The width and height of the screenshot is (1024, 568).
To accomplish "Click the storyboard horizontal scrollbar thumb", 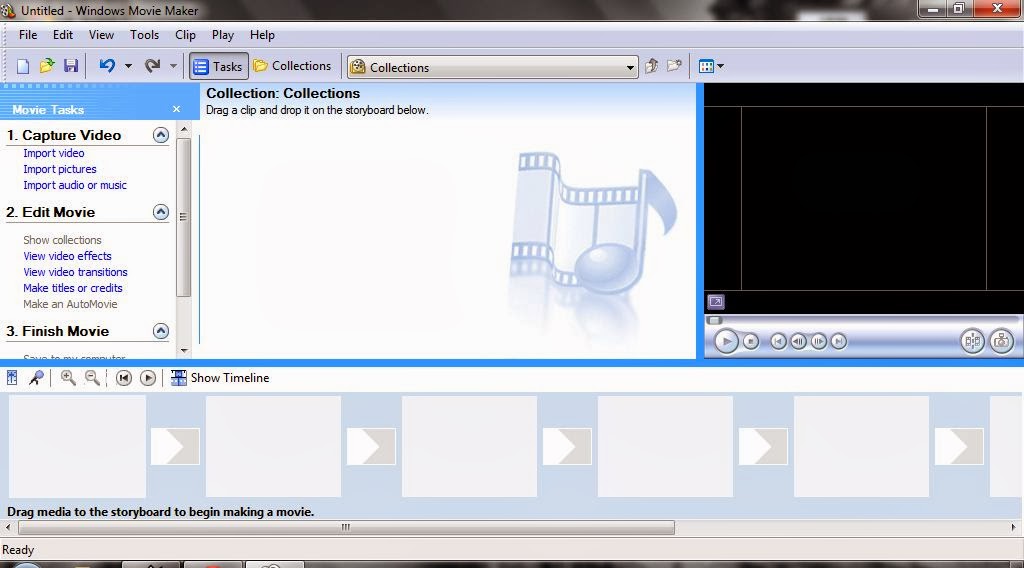I will point(346,528).
